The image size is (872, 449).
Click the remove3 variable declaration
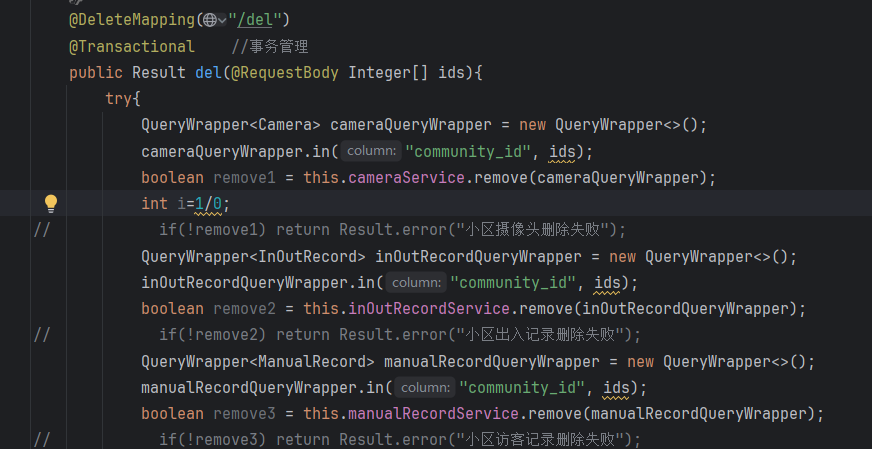pyautogui.click(x=245, y=414)
